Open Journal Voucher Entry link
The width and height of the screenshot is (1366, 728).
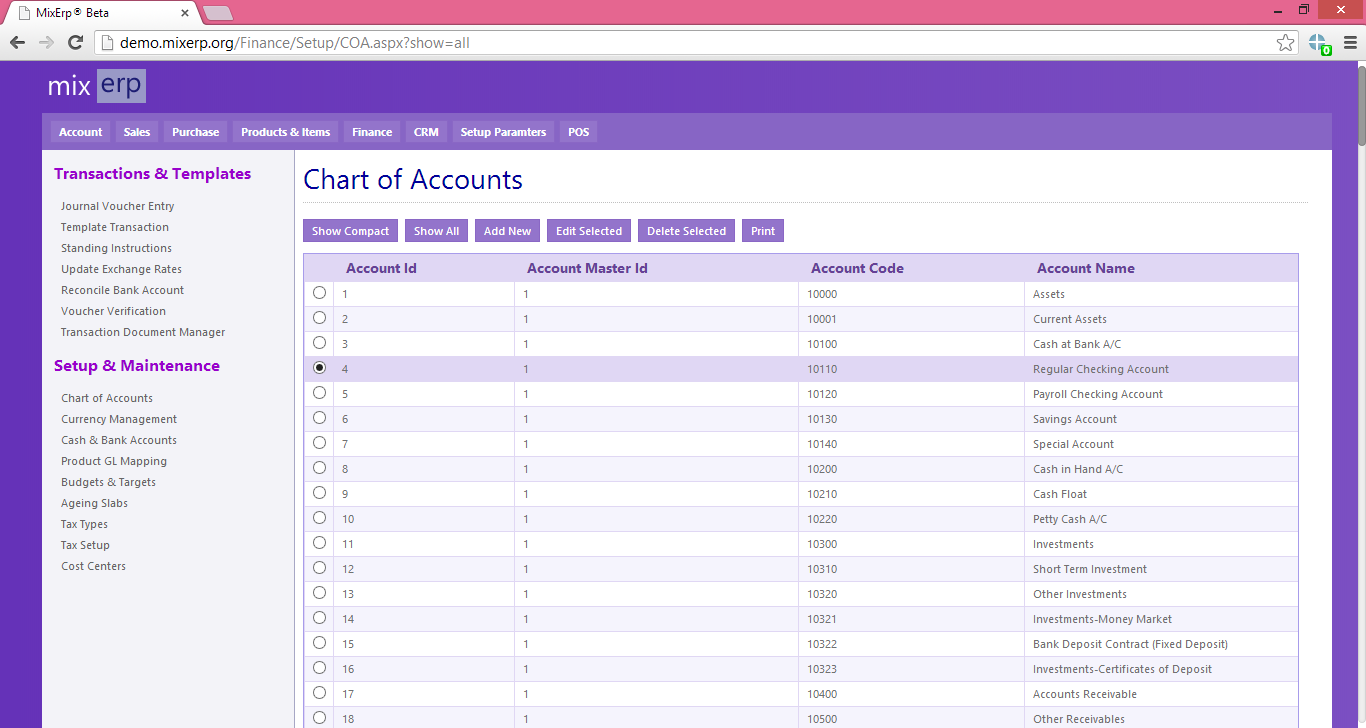(x=117, y=206)
